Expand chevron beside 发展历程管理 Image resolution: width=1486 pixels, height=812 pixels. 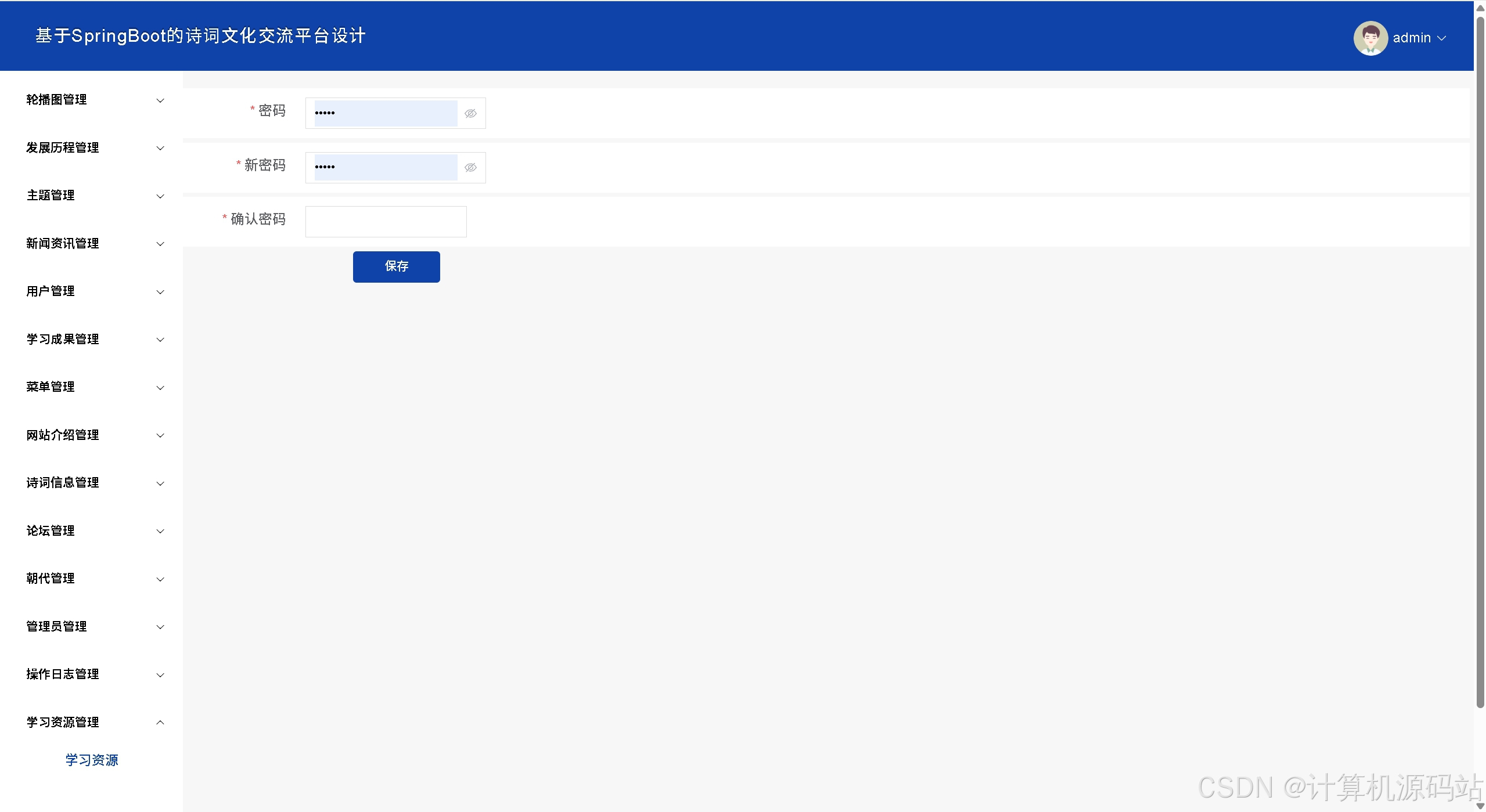point(160,148)
